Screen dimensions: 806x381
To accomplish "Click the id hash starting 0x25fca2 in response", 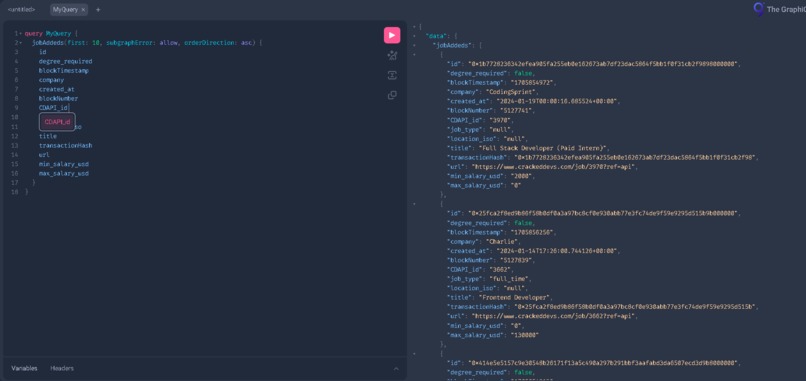I will click(x=602, y=213).
